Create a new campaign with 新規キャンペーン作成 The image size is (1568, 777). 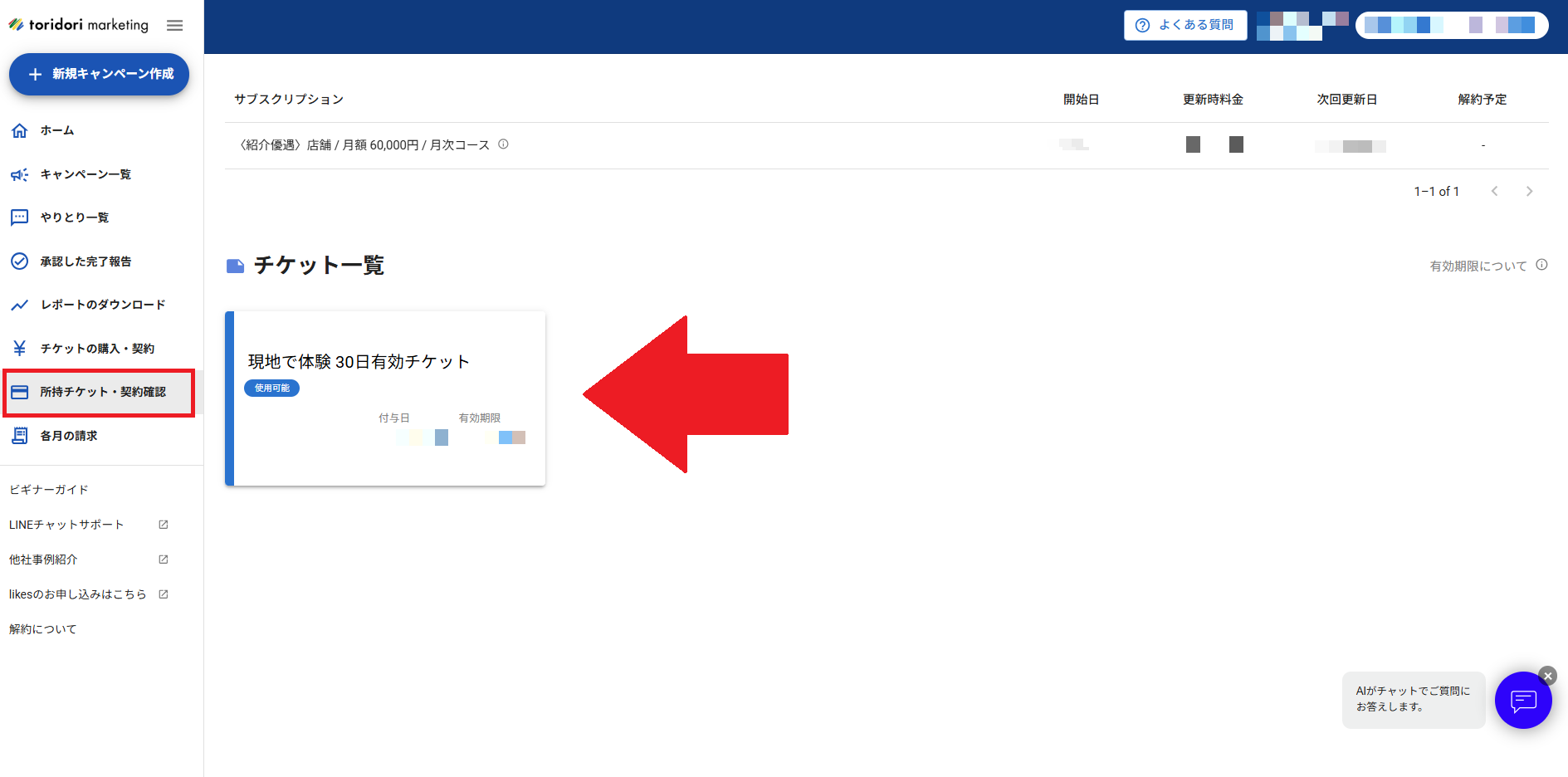pyautogui.click(x=99, y=74)
